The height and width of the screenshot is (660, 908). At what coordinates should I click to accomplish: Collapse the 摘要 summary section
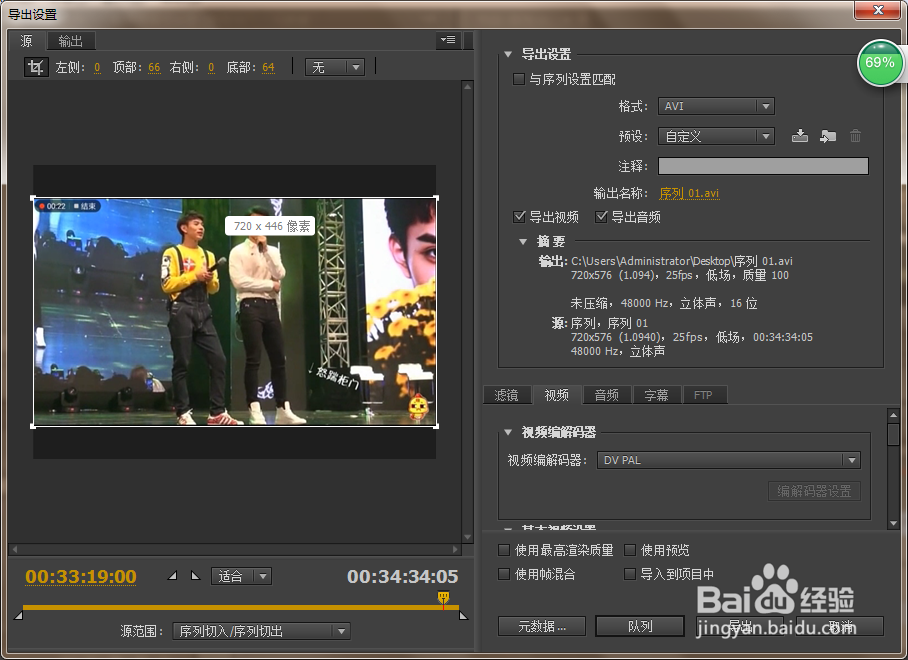point(523,241)
